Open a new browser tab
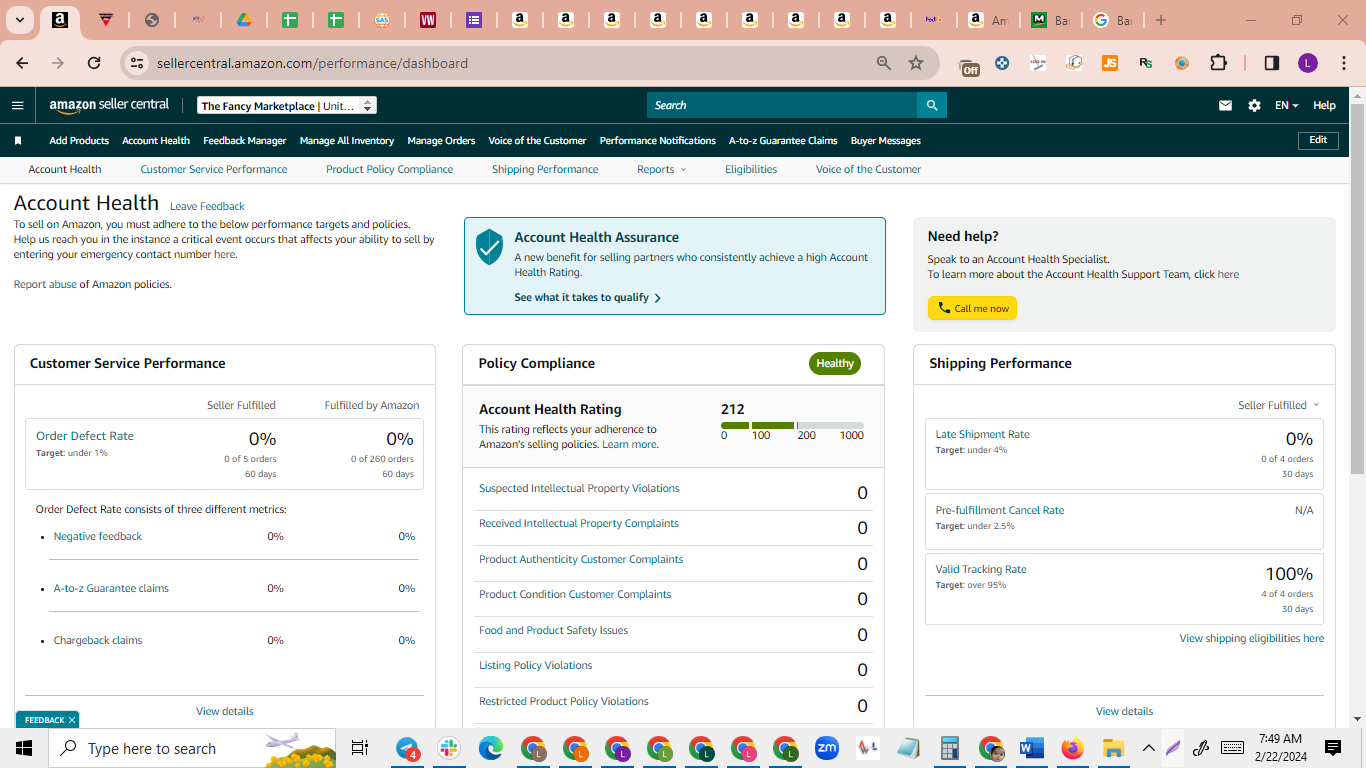Image resolution: width=1366 pixels, height=768 pixels. tap(1161, 20)
